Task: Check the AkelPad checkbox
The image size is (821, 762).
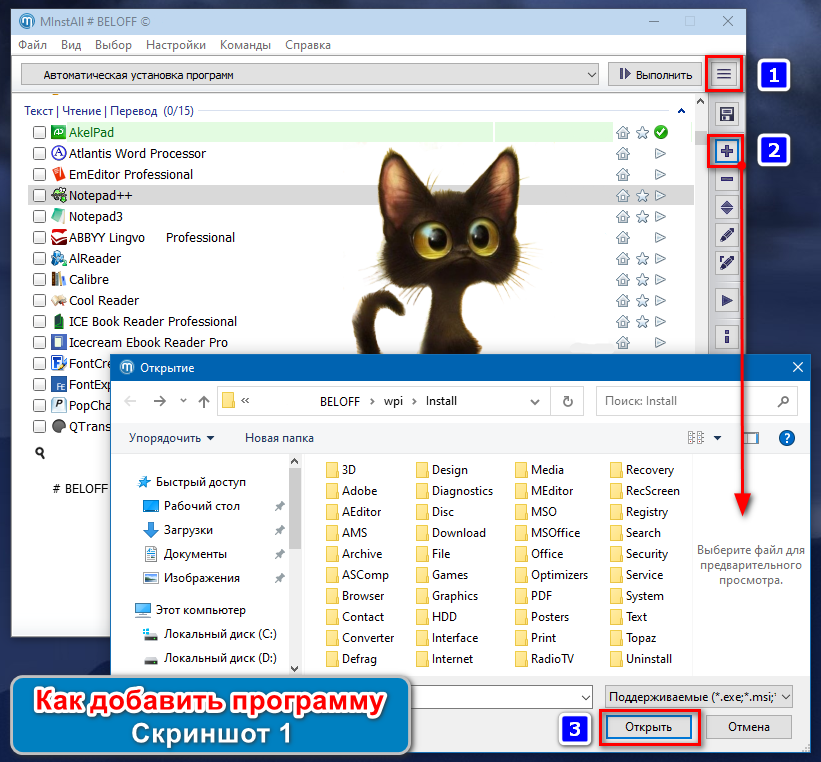Action: pos(39,132)
